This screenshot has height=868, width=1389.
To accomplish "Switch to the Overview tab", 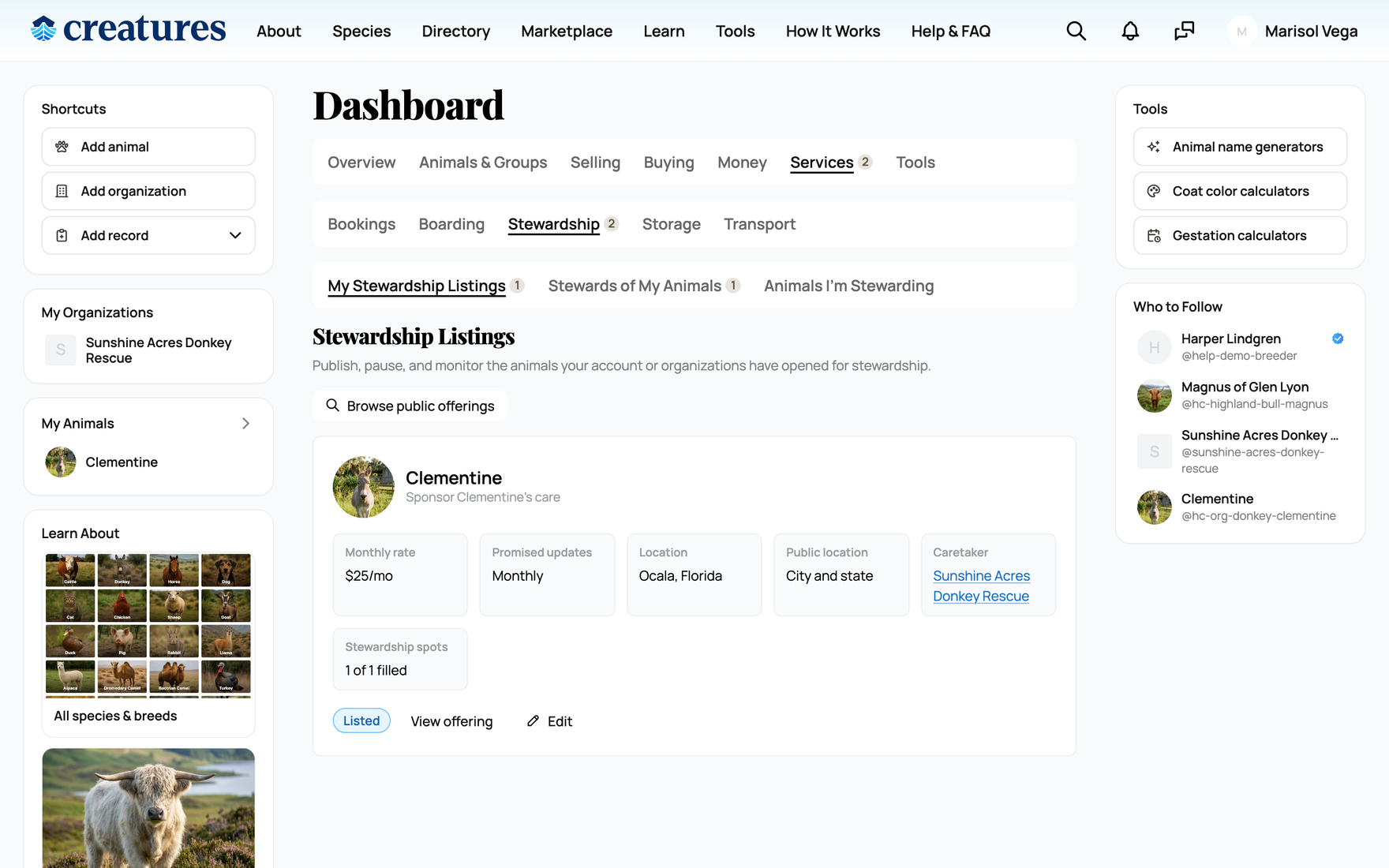I will click(x=361, y=163).
